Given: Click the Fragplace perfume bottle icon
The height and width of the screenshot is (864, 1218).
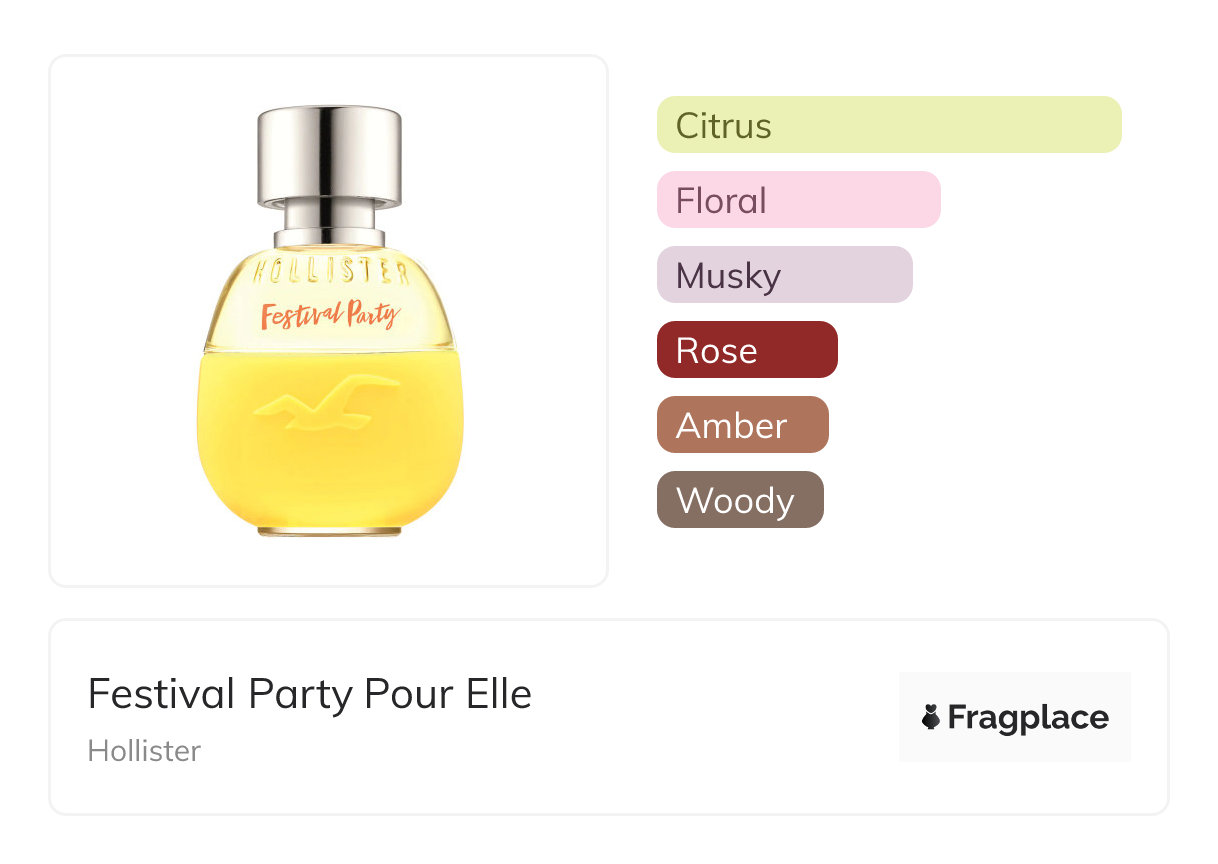Looking at the screenshot, I should pos(931,717).
